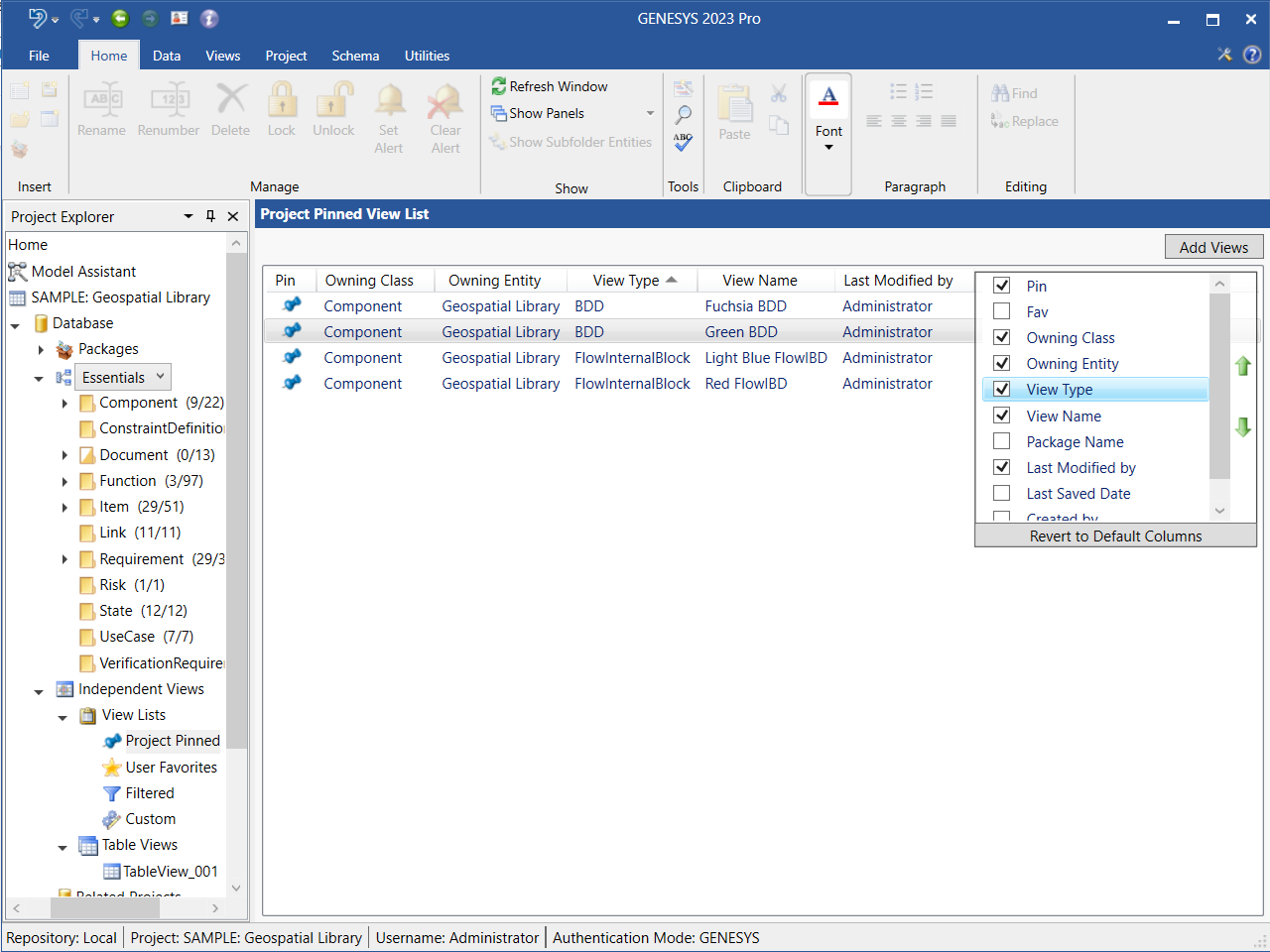This screenshot has height=952, width=1270.
Task: Click the Refresh Window icon
Action: coord(499,87)
